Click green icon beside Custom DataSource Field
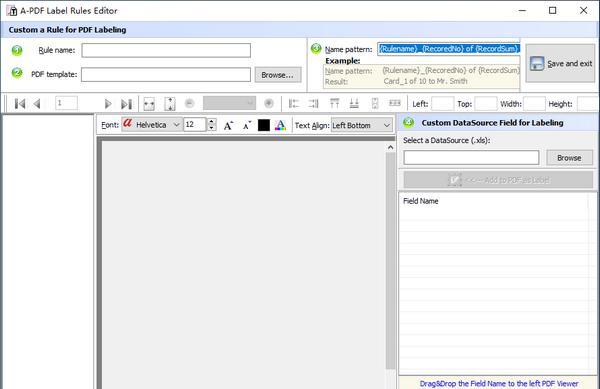Image resolution: width=600 pixels, height=389 pixels. [409, 122]
